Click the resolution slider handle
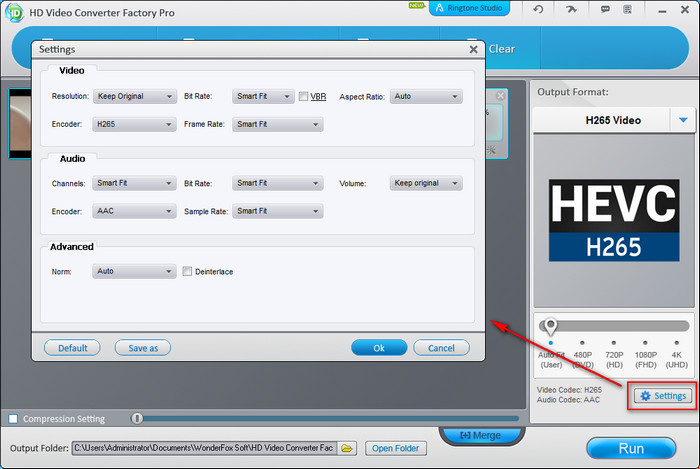The image size is (700, 469). pos(550,327)
